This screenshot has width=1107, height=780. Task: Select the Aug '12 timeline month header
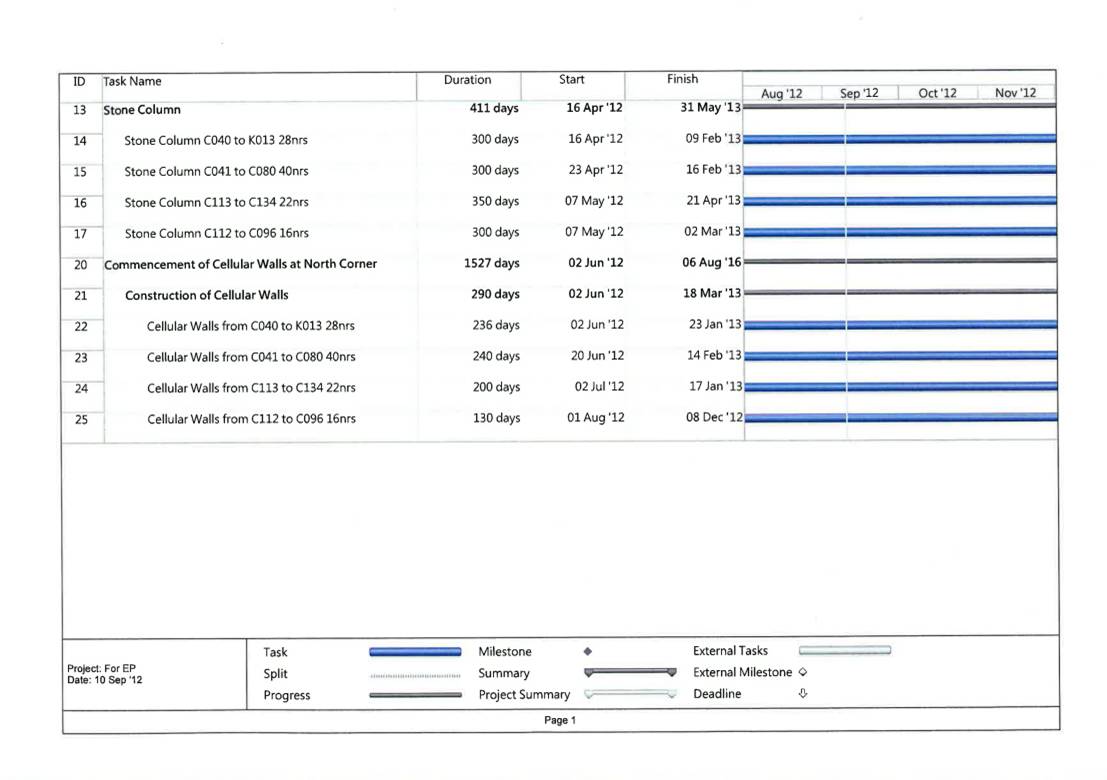782,93
